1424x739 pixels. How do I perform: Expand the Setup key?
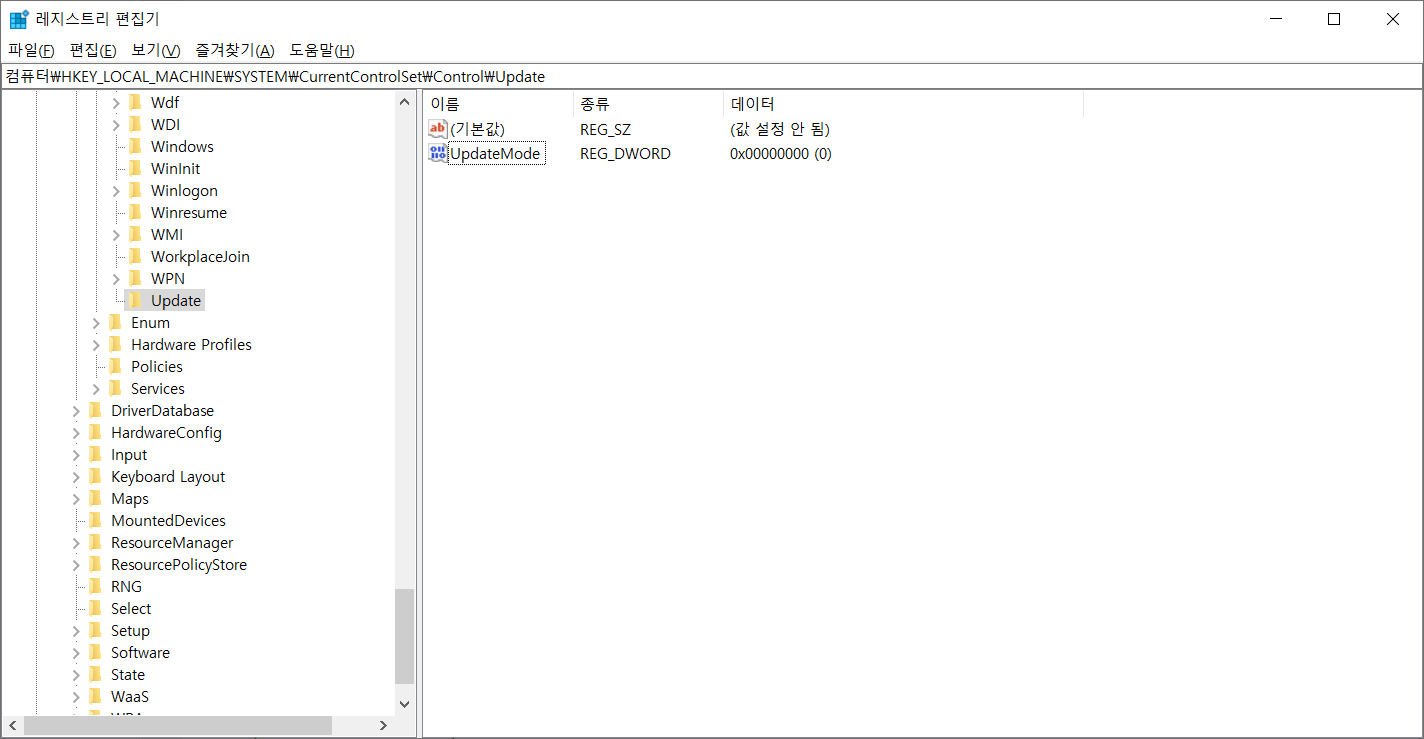click(76, 631)
